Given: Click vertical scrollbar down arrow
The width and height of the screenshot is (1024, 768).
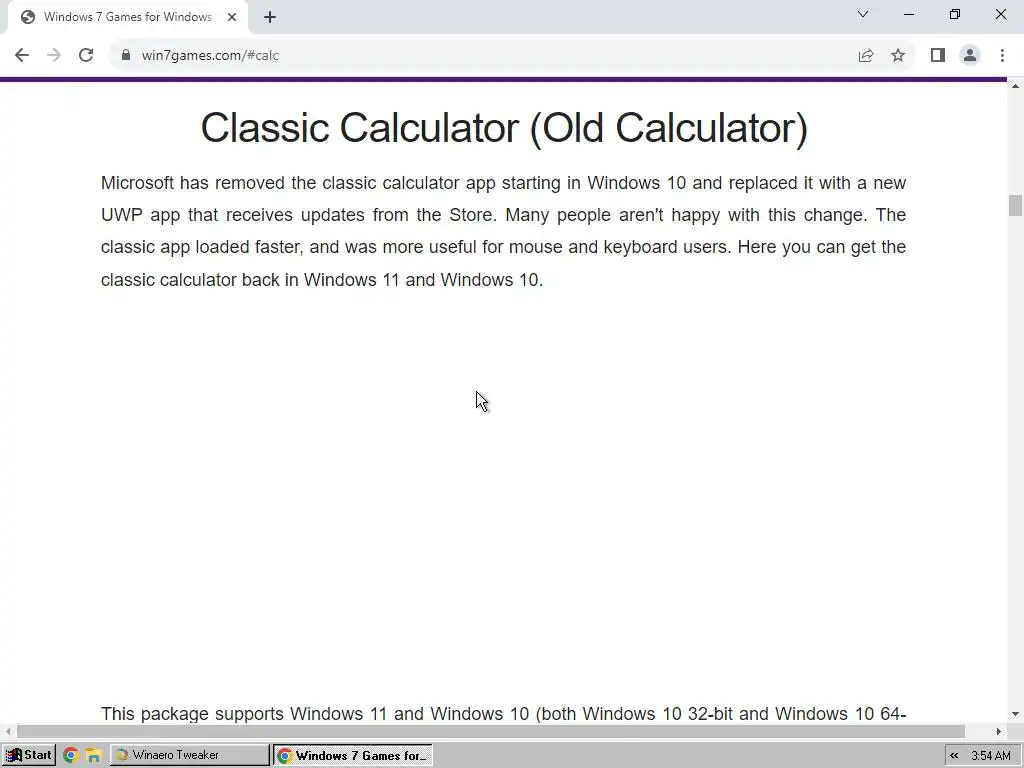Looking at the screenshot, I should pos(1015,714).
